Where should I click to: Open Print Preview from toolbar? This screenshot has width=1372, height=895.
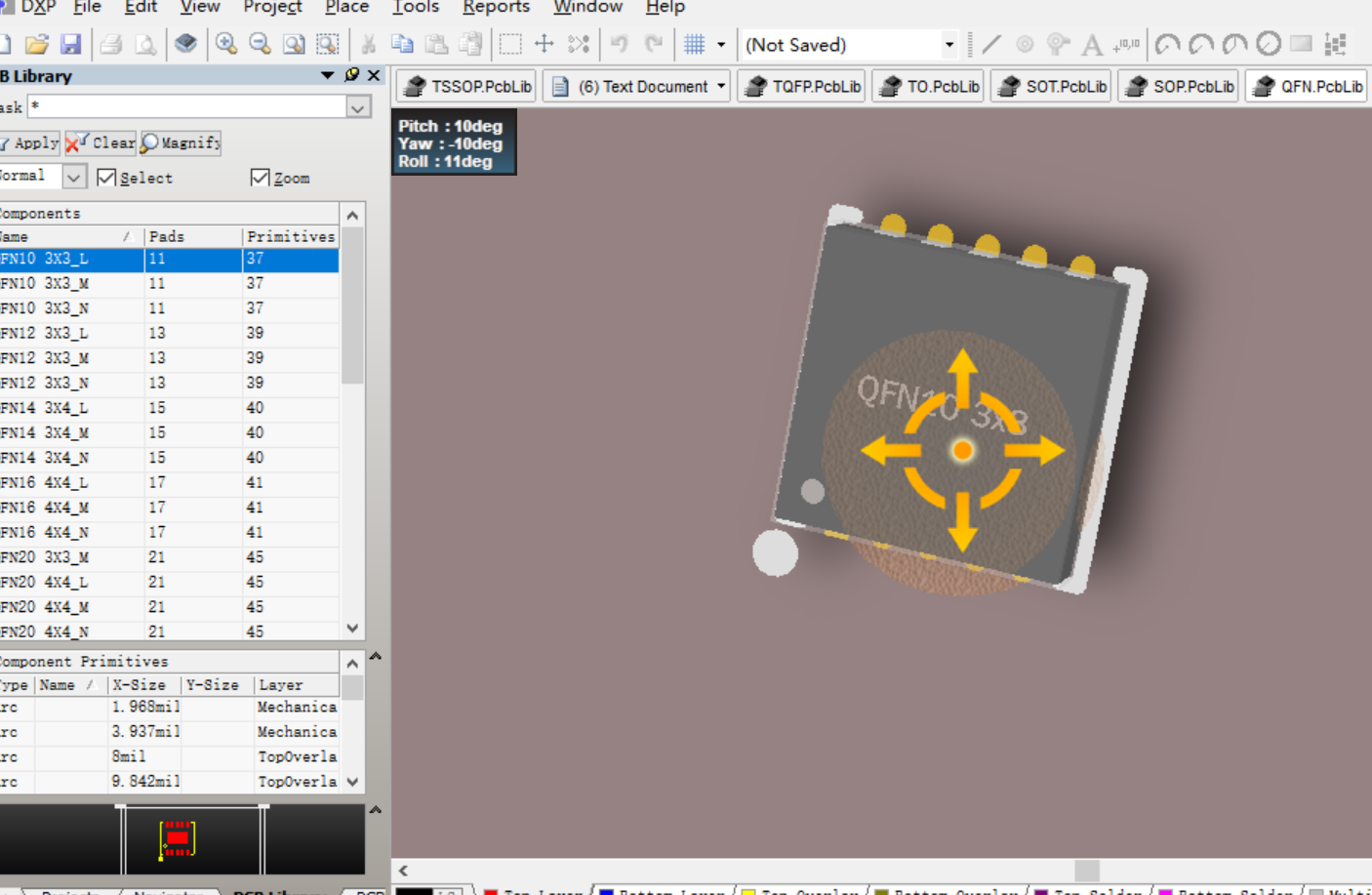tap(145, 44)
